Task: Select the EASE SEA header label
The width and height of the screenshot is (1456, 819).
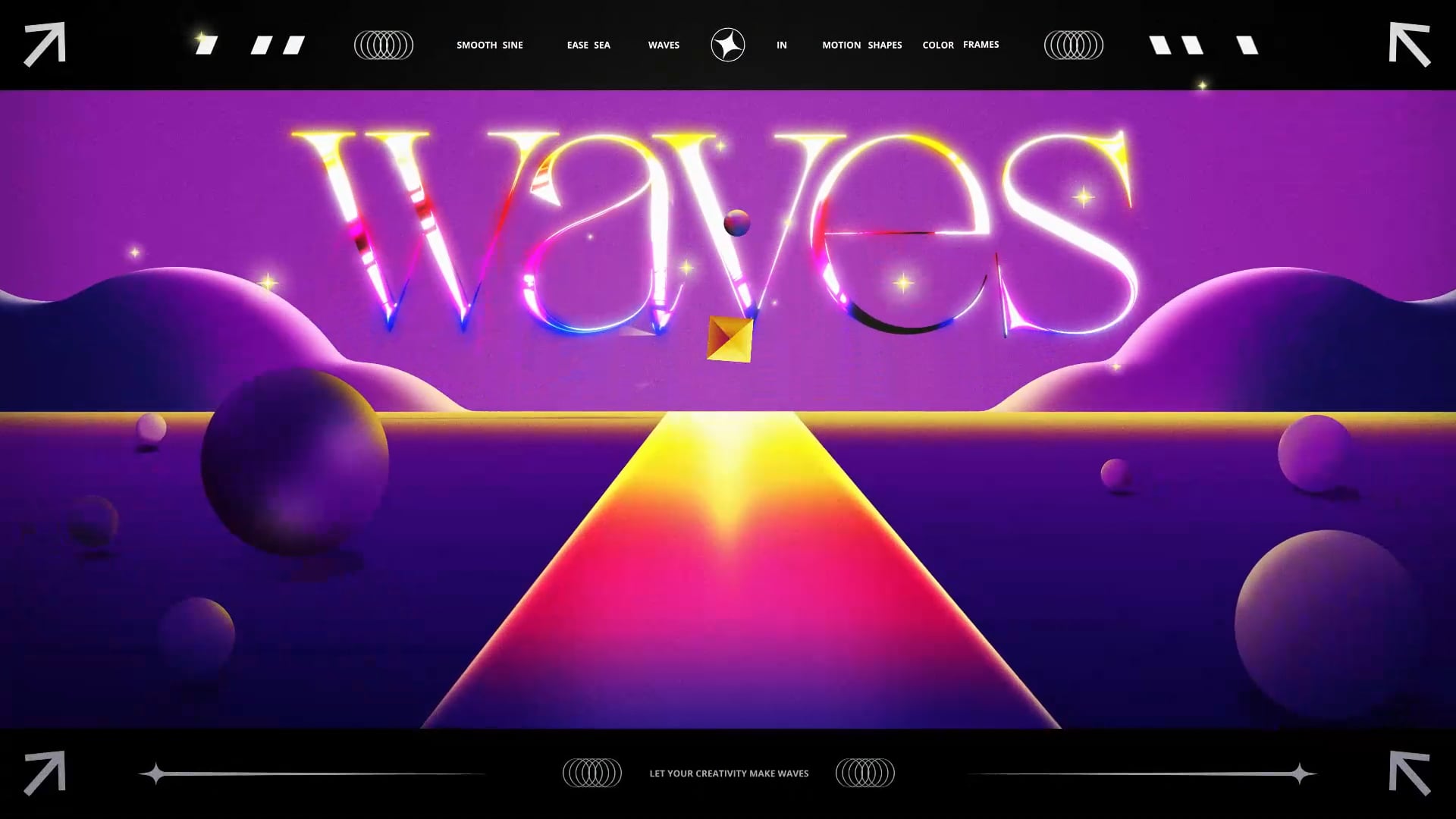Action: [x=588, y=45]
